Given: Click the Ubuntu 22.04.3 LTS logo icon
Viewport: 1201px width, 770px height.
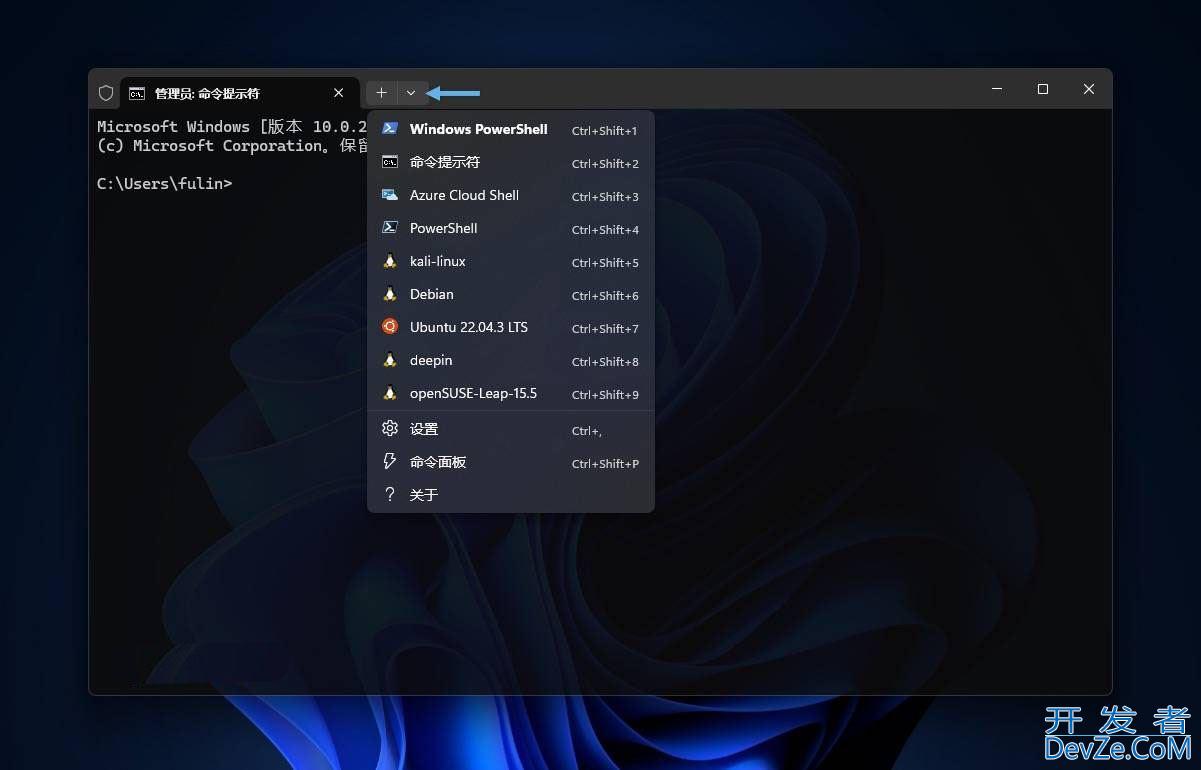Looking at the screenshot, I should point(390,327).
